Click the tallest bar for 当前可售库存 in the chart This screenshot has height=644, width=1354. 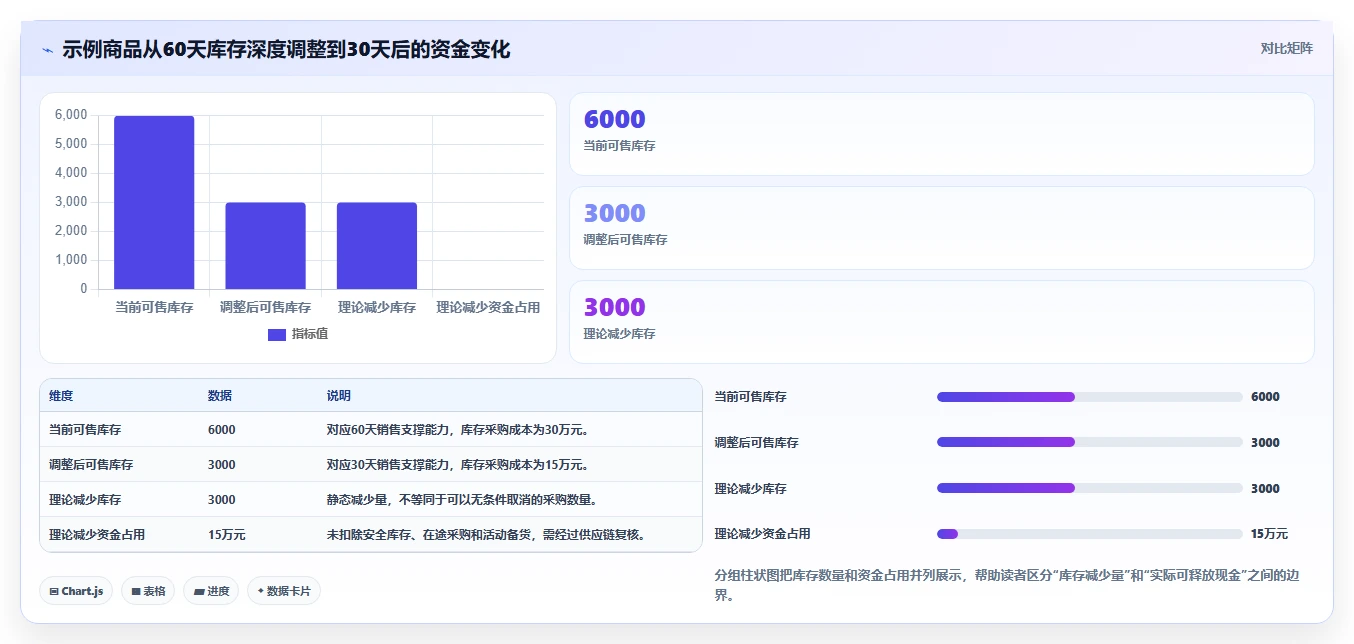click(x=154, y=202)
